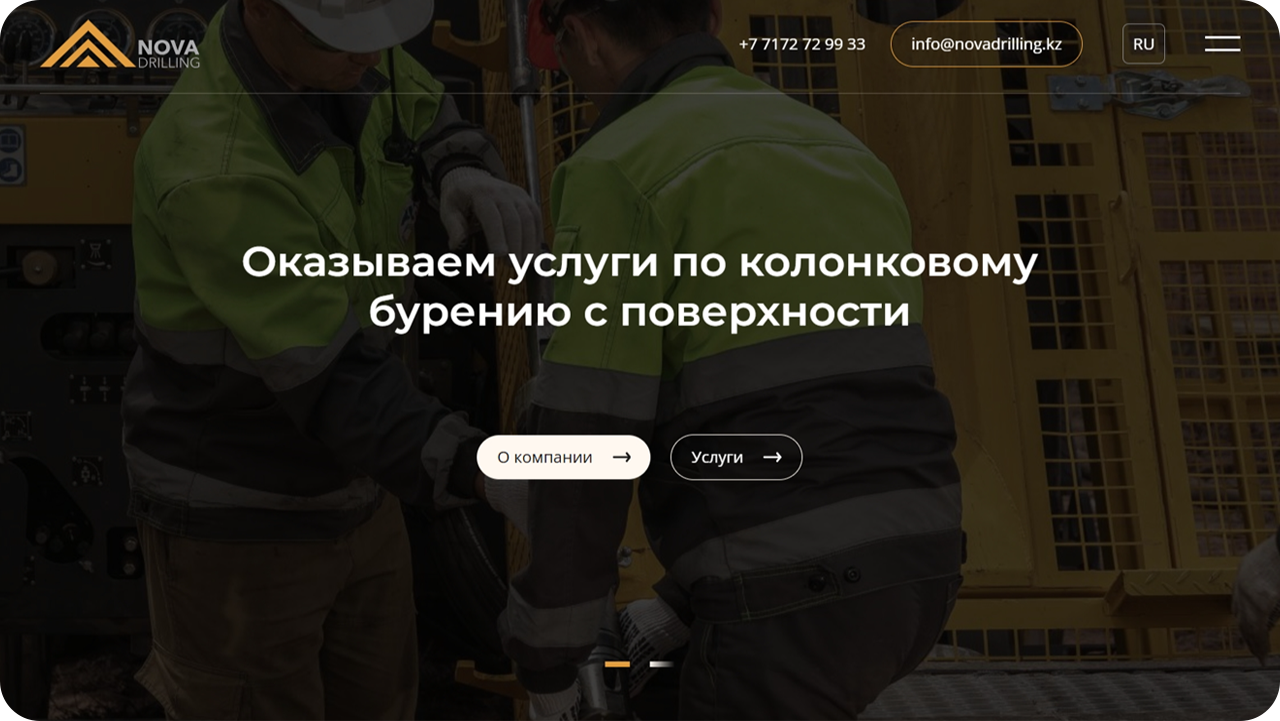This screenshot has height=721, width=1280.
Task: Select the first orange slide indicator
Action: click(617, 664)
